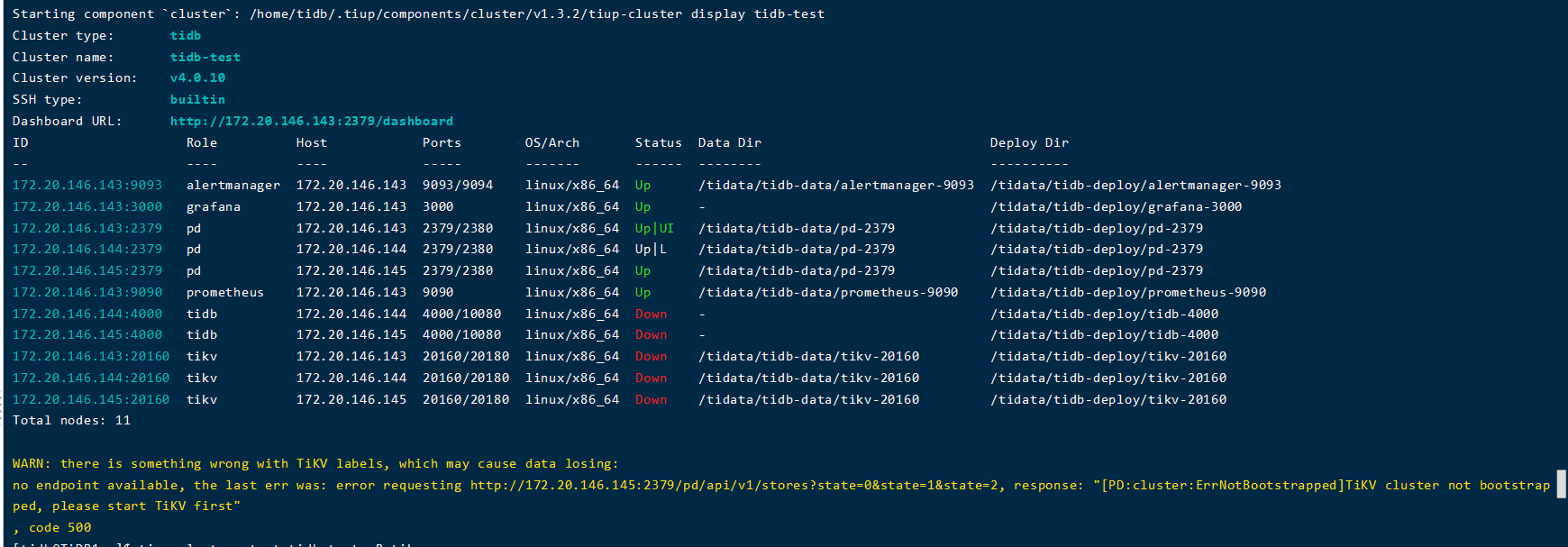Viewport: 1568px width, 547px height.
Task: Click the Up|L status of pd
Action: pyautogui.click(x=651, y=249)
